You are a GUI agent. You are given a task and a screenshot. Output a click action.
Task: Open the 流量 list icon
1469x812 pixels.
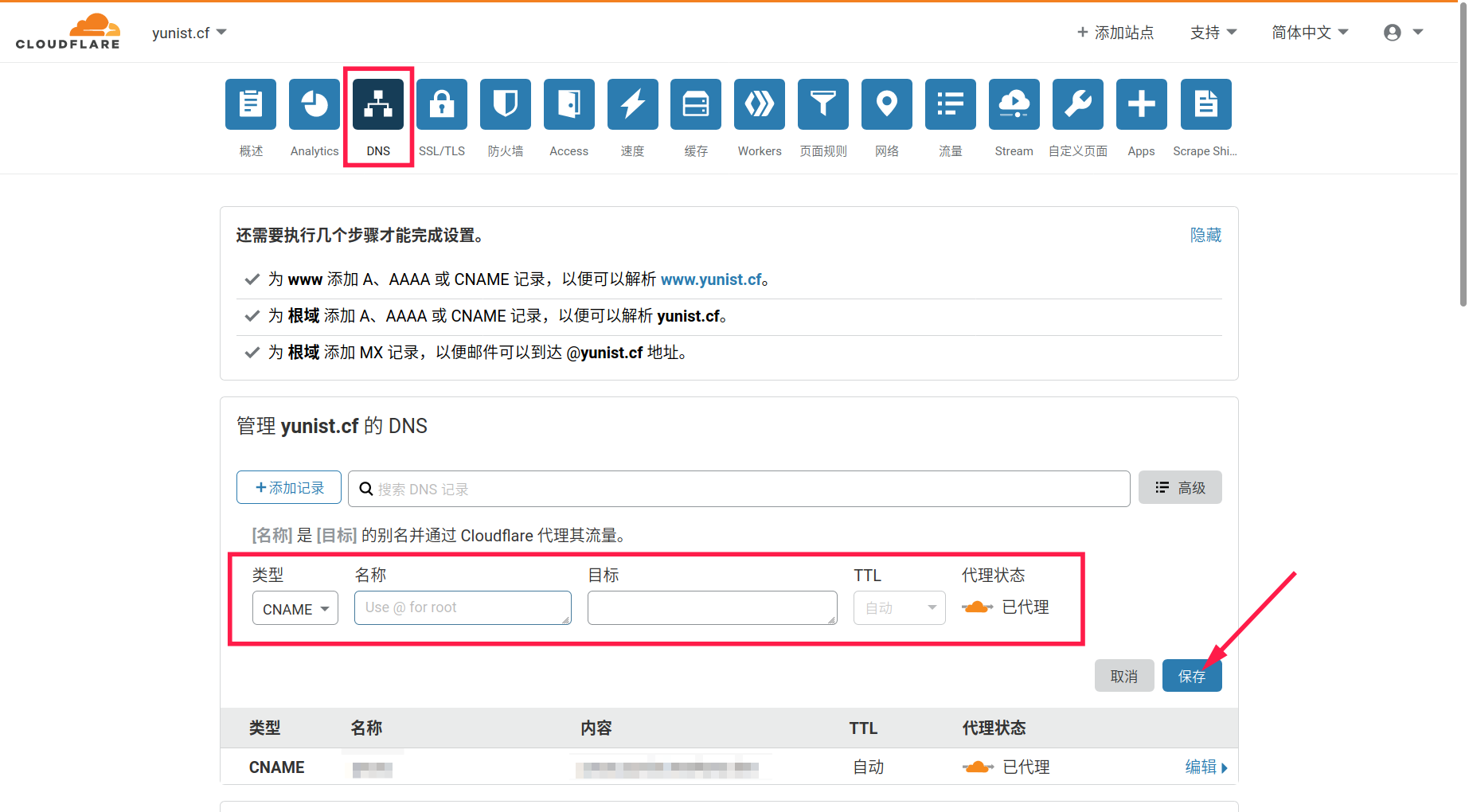(x=951, y=104)
